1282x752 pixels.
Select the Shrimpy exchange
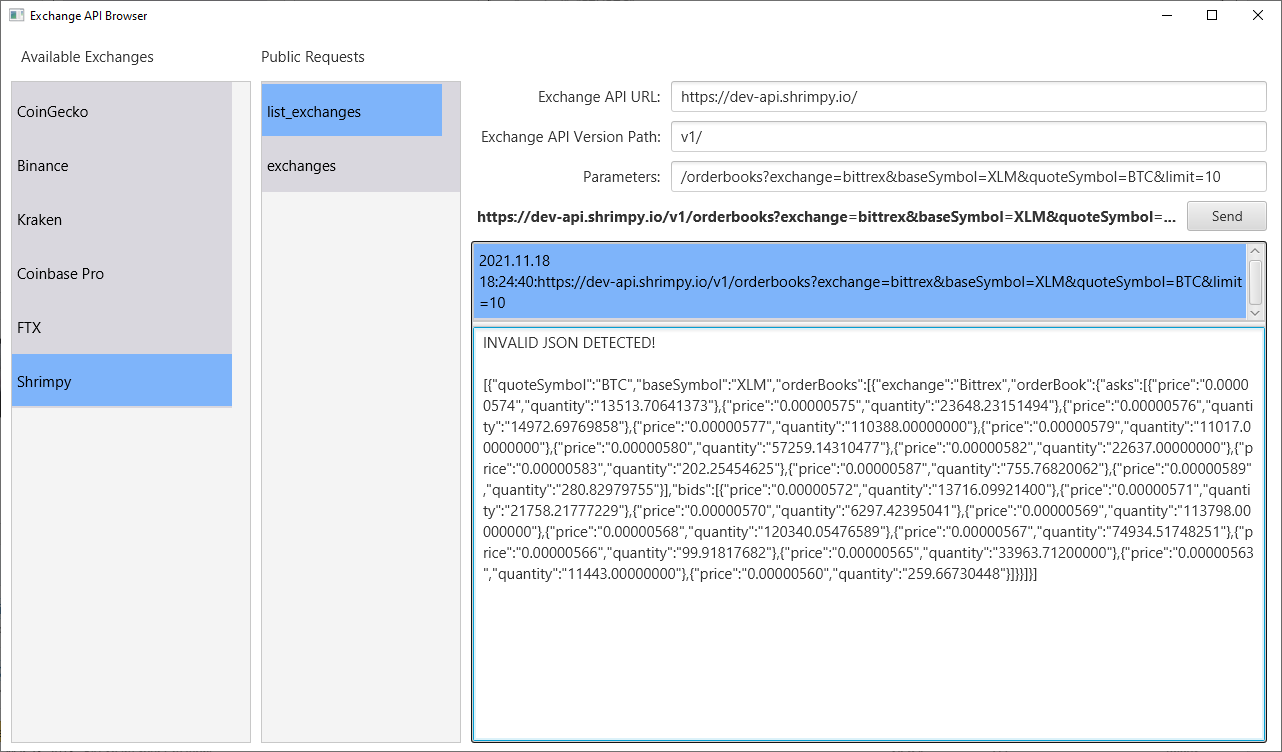point(121,382)
